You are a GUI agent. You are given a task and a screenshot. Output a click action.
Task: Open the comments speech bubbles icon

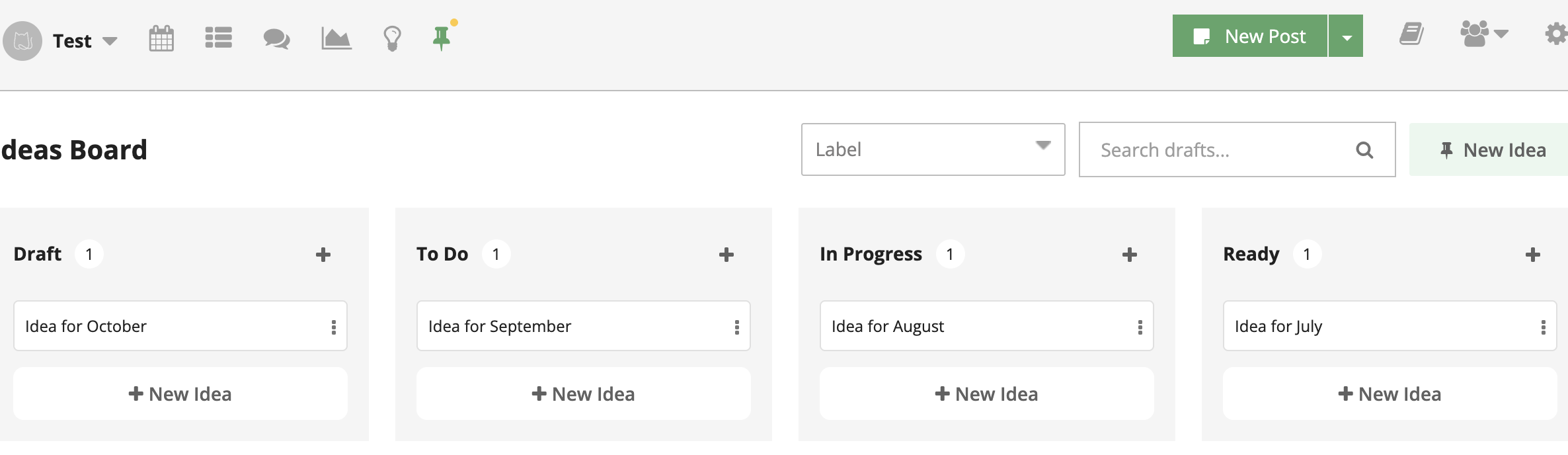276,38
